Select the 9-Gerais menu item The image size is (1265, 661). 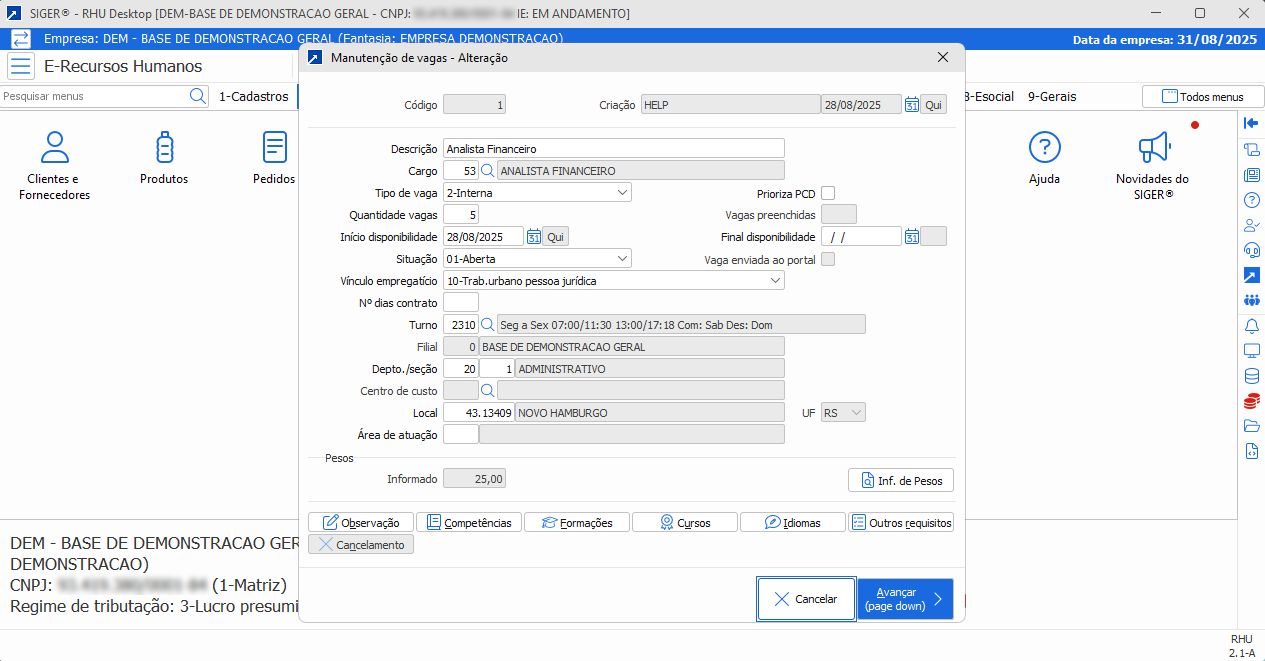[1052, 97]
